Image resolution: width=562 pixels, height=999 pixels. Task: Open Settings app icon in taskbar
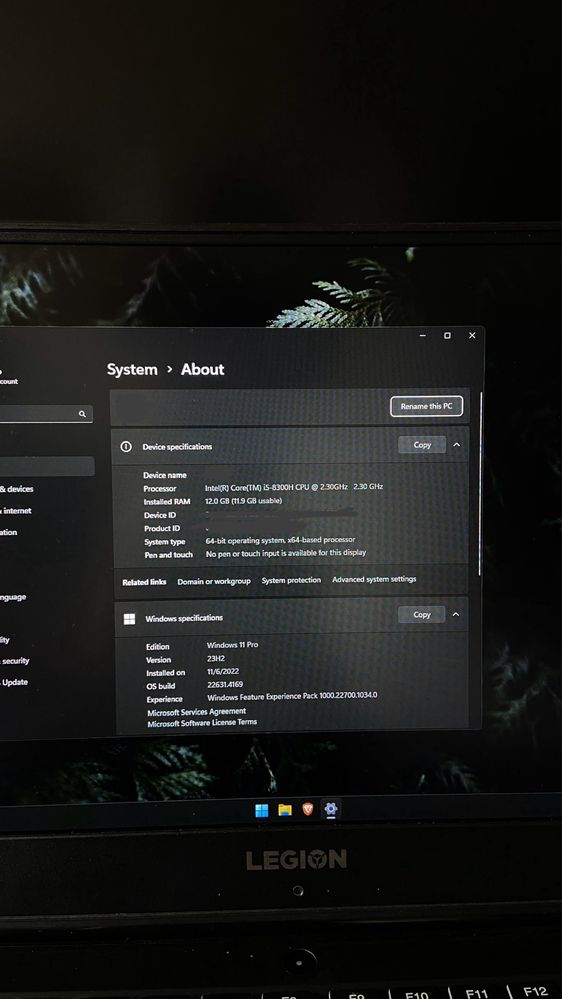[331, 809]
